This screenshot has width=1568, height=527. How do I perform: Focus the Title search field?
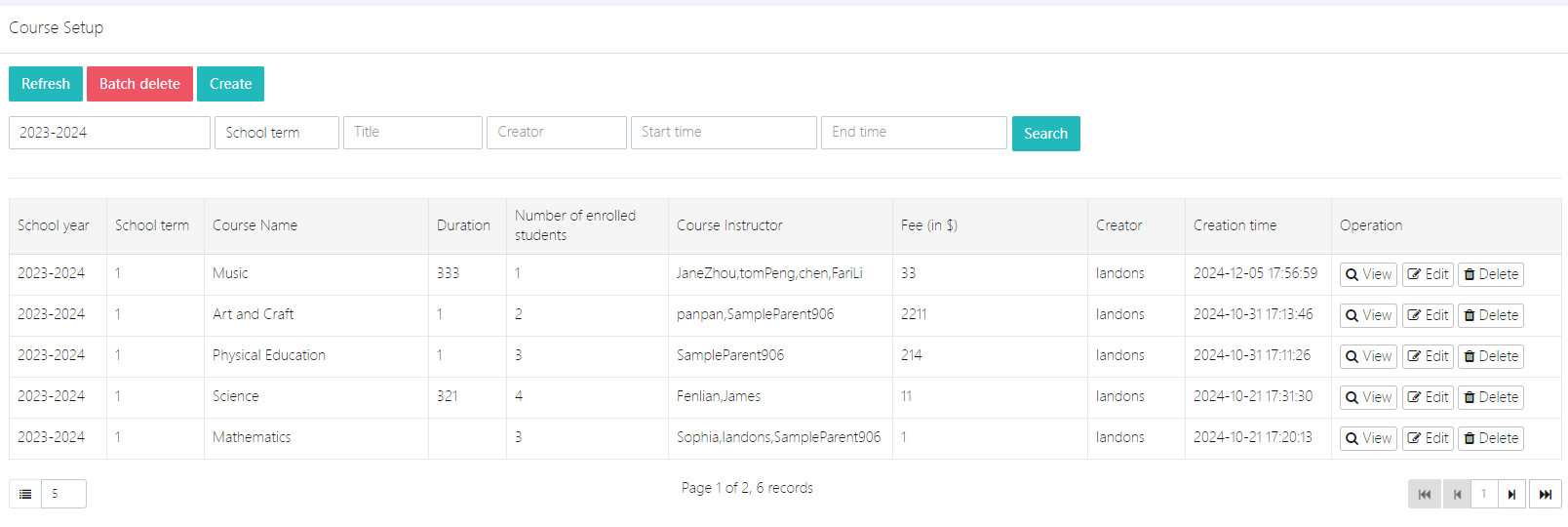412,133
